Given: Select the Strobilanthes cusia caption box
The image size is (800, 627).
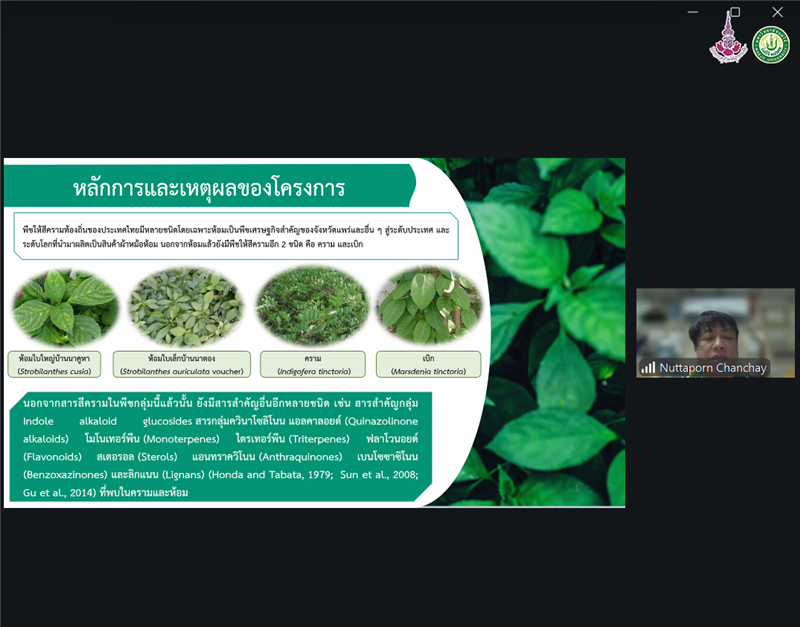Looking at the screenshot, I should pos(54,364).
